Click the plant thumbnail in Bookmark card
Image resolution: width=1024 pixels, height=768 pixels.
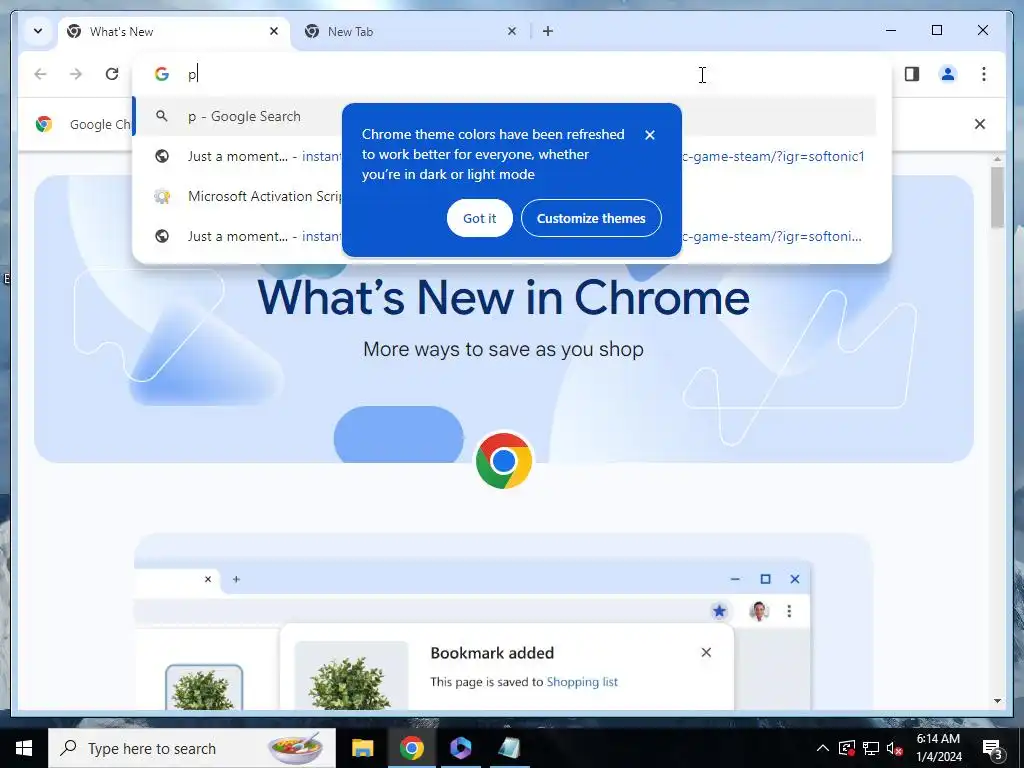coord(351,675)
